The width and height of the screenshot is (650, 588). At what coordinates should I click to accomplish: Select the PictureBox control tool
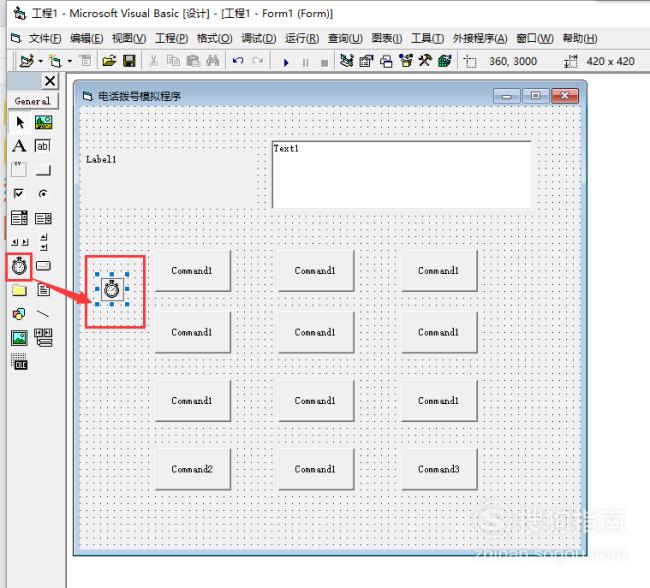point(43,122)
